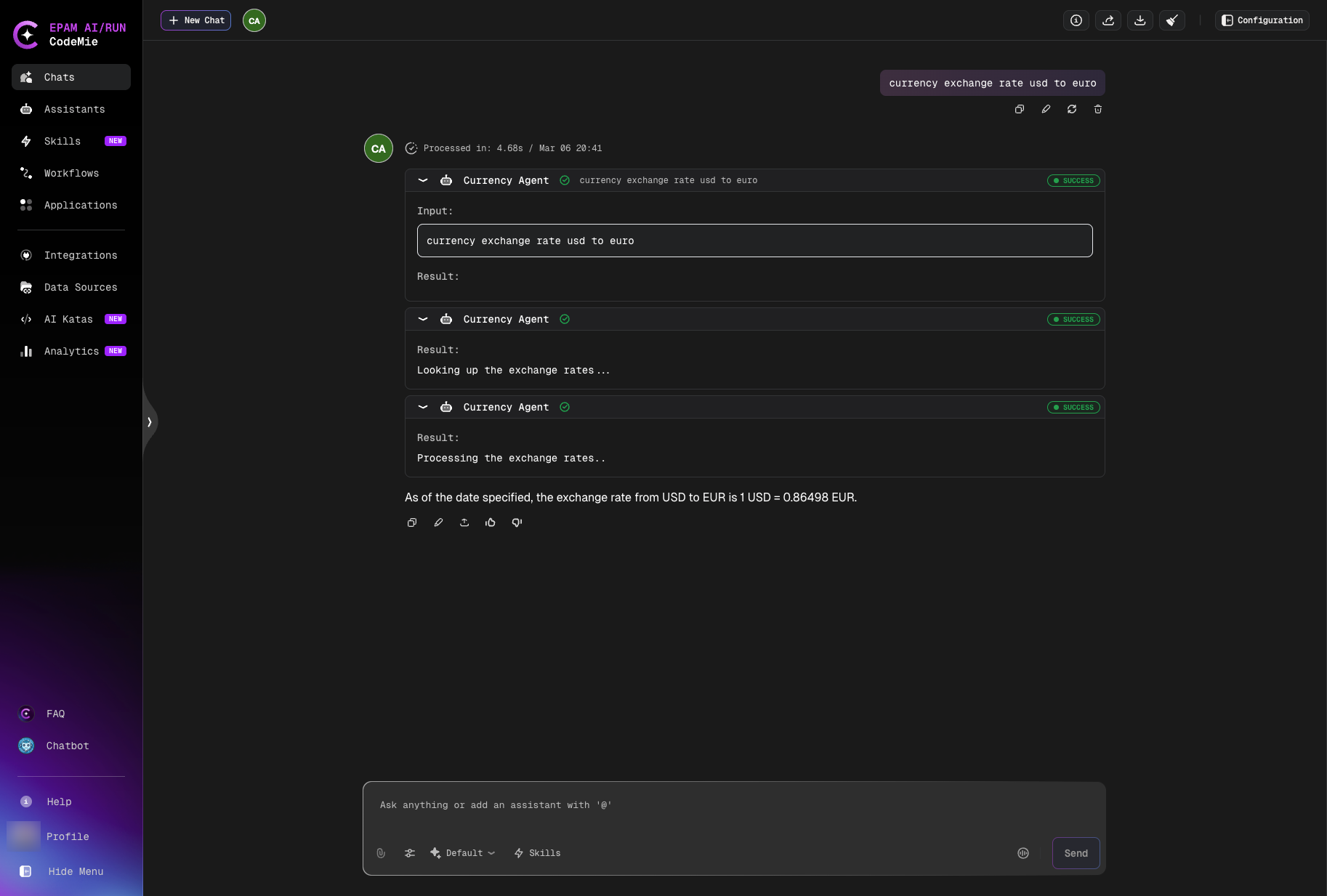Open the Workflows section
The image size is (1327, 896).
(x=71, y=173)
